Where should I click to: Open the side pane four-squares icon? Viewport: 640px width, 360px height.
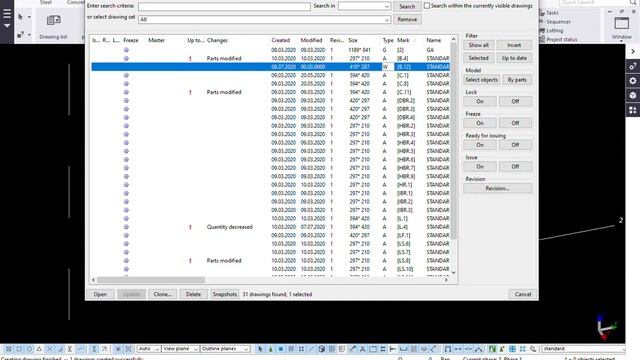point(633,110)
